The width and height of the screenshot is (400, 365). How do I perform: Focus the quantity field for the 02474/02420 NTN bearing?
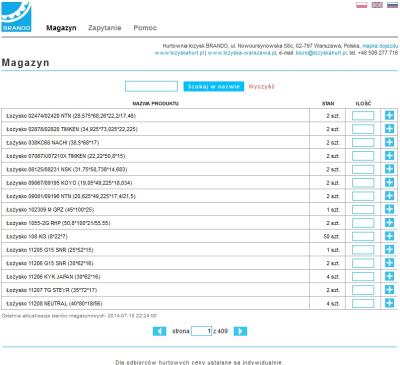363,116
